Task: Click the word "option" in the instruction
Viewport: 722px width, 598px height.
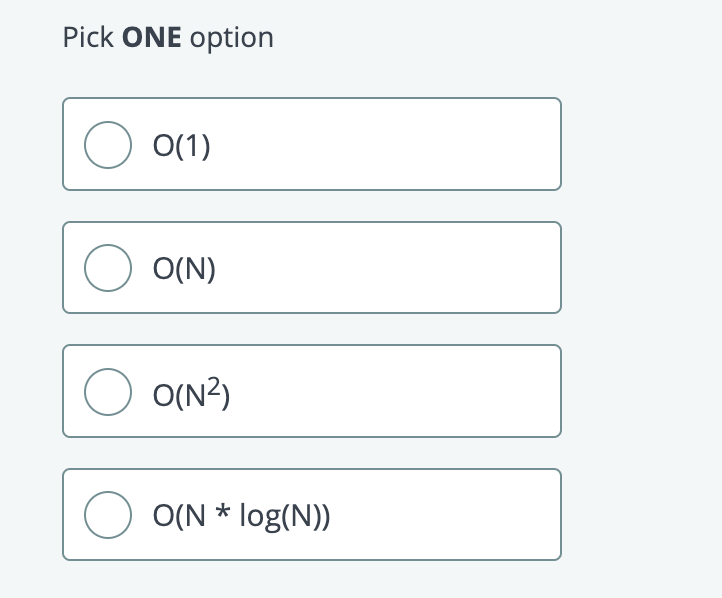Action: [x=231, y=38]
